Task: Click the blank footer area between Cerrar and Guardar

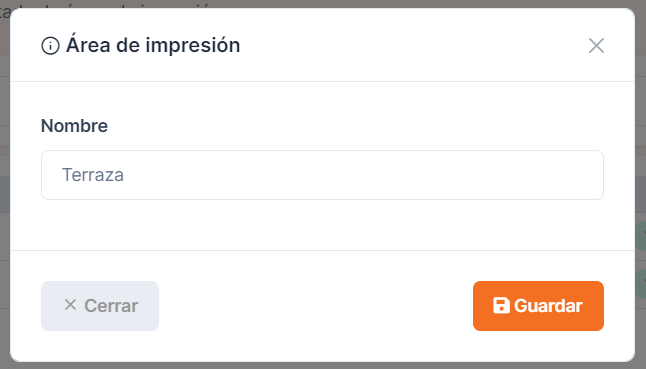Action: pyautogui.click(x=316, y=306)
